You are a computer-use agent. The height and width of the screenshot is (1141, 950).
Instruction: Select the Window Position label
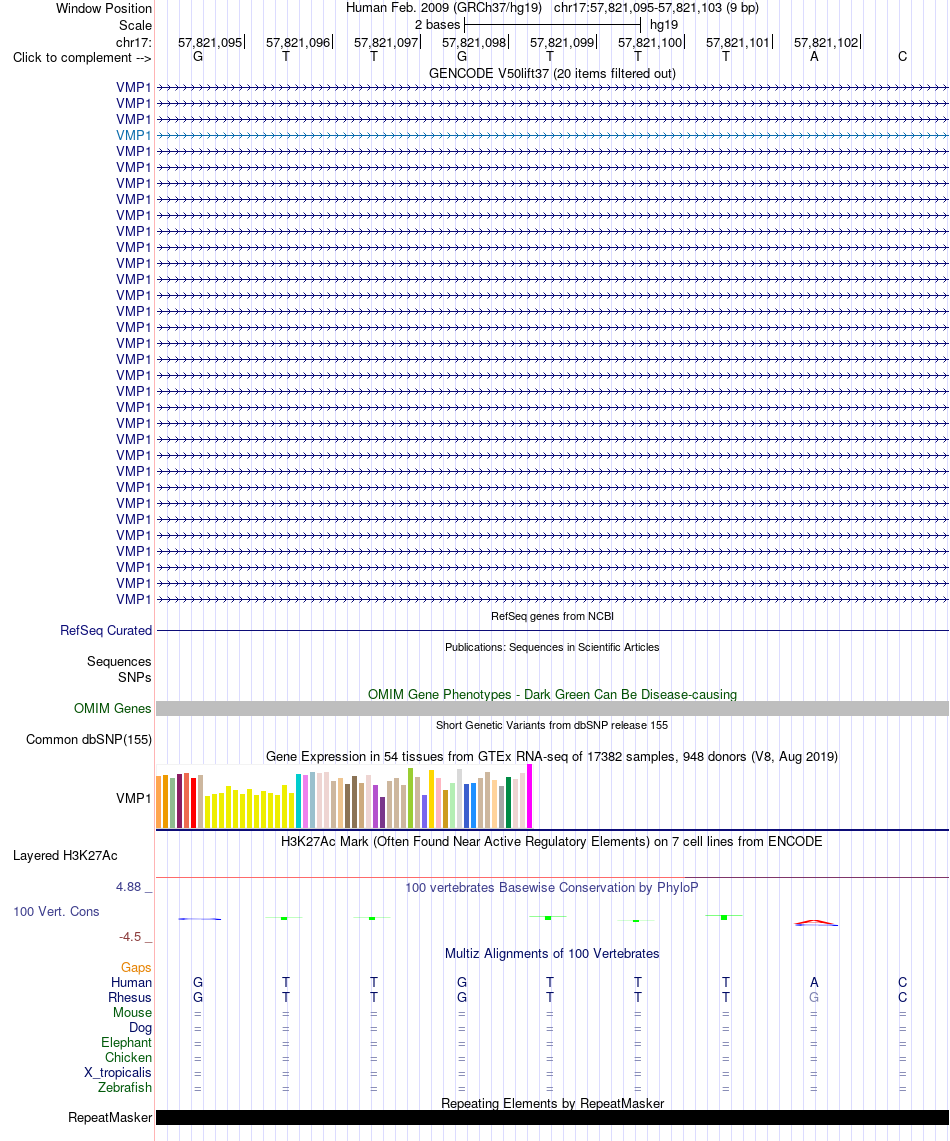point(104,9)
